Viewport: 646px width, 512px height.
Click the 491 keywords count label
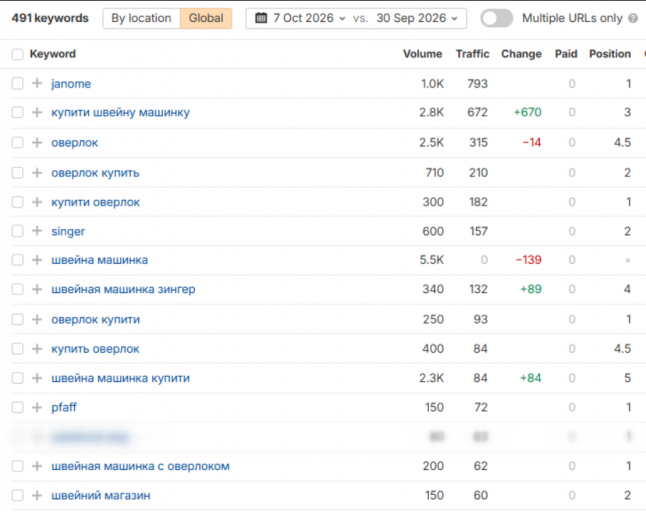tap(50, 18)
